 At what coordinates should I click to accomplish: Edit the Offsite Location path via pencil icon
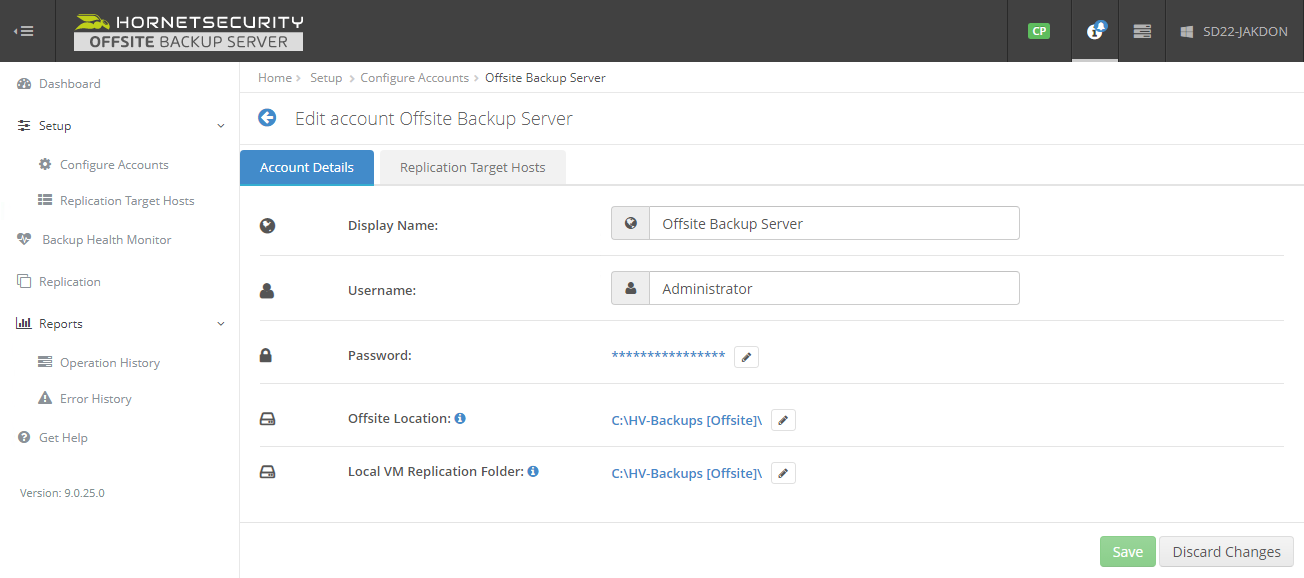coord(783,420)
